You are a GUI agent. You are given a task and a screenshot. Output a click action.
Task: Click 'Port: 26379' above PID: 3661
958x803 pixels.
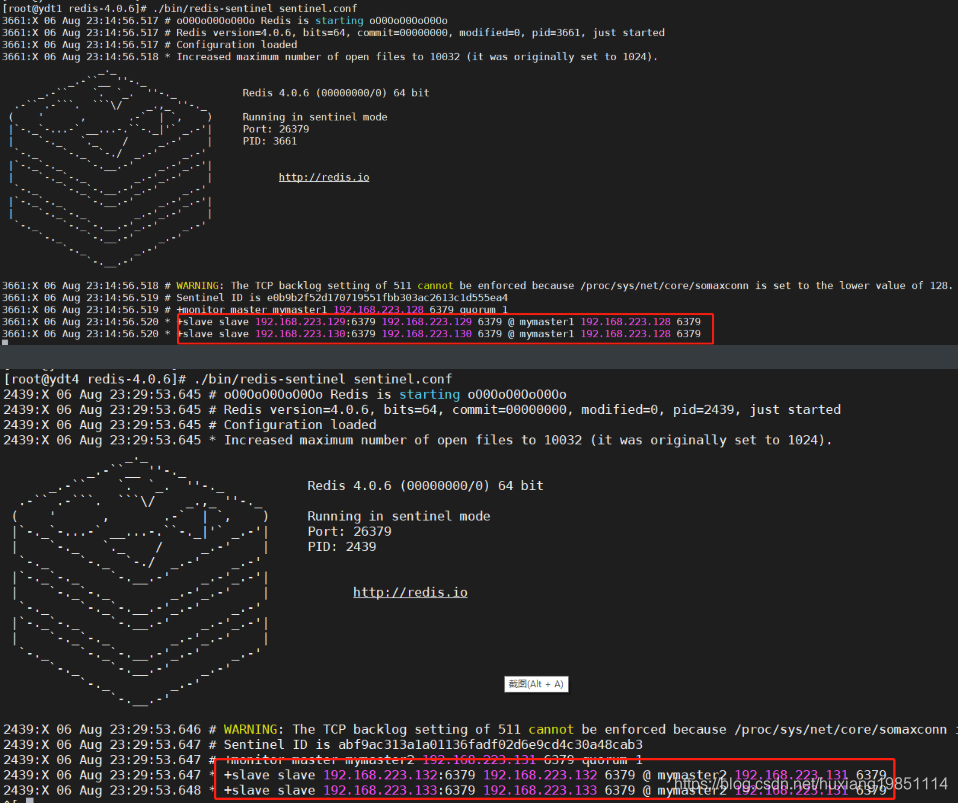tap(276, 129)
